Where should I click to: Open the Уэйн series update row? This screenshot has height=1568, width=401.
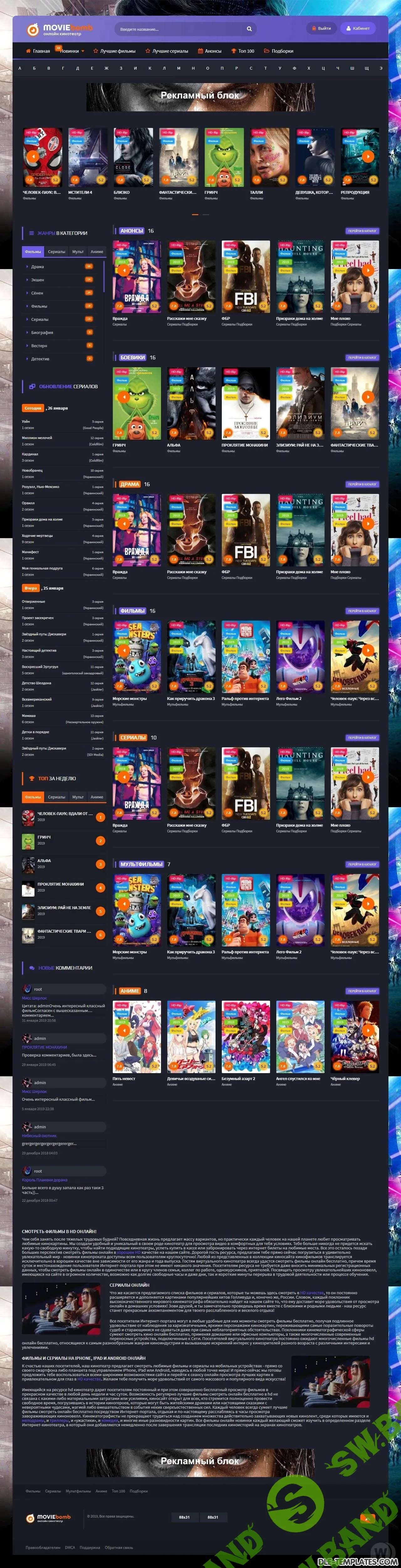[63, 424]
